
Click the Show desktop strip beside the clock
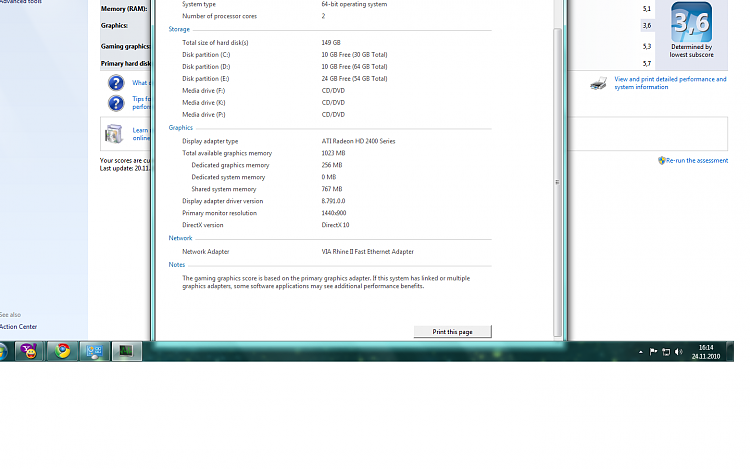(730, 351)
